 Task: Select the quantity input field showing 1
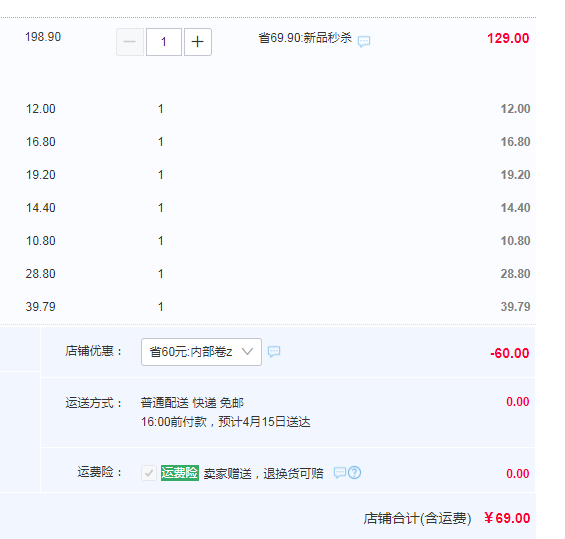click(x=164, y=42)
